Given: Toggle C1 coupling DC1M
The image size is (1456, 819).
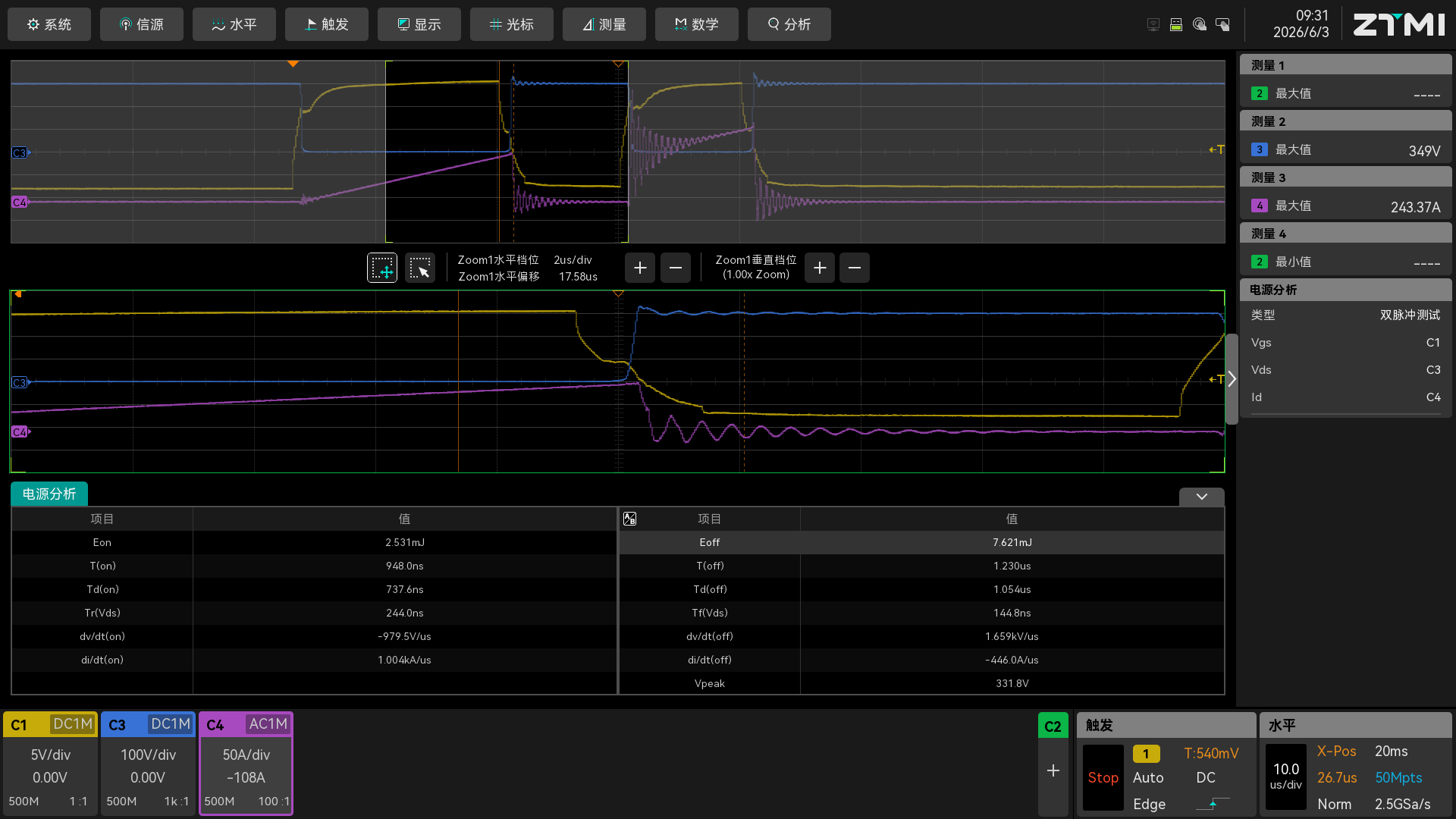Looking at the screenshot, I should pyautogui.click(x=73, y=724).
